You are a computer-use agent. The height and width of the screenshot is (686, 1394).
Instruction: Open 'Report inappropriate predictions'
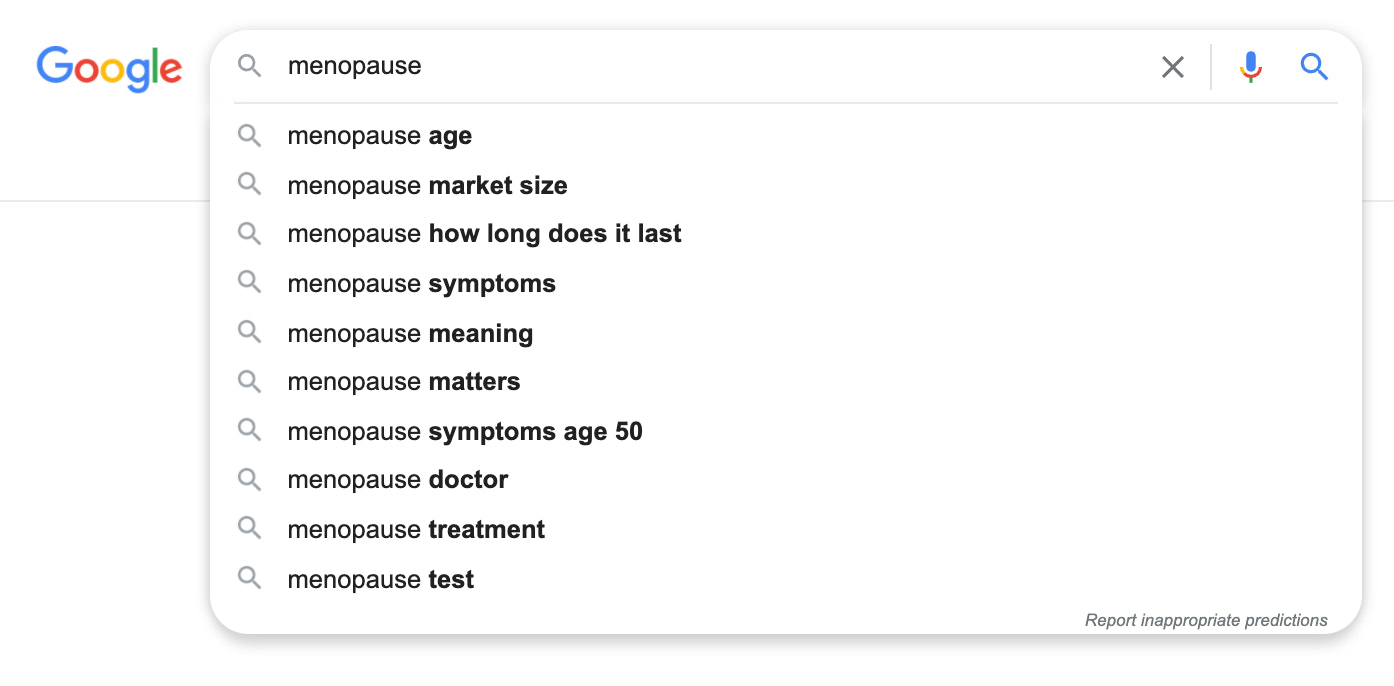coord(1206,619)
